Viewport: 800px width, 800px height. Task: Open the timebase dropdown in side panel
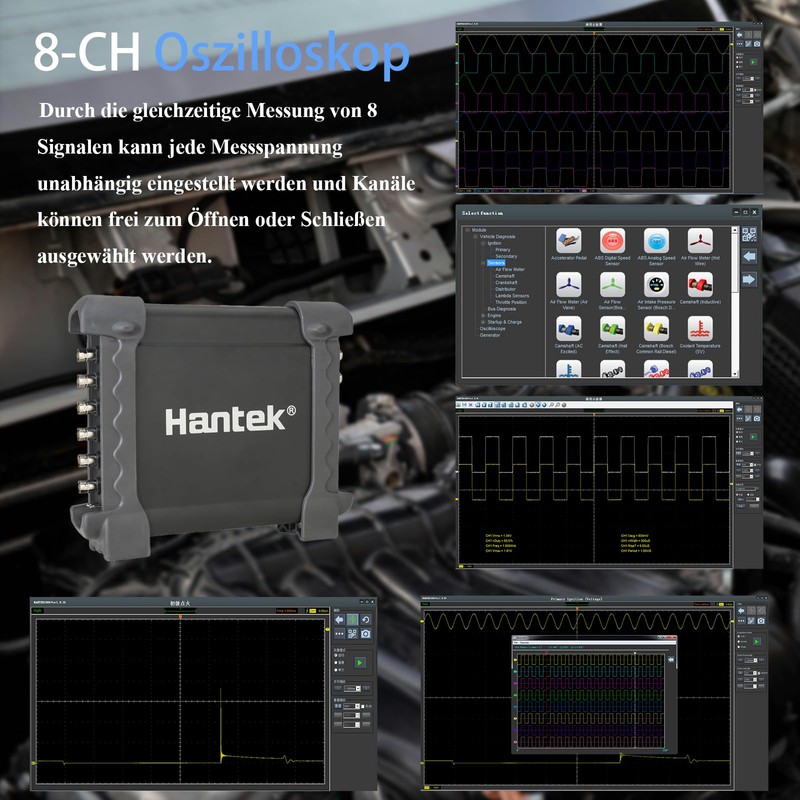(352, 688)
